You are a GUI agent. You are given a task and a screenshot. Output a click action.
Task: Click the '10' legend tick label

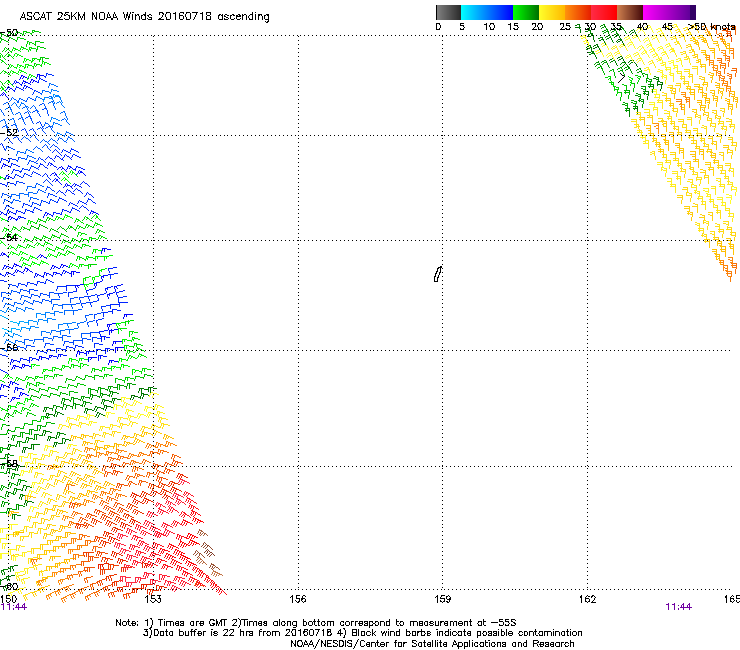point(489,27)
